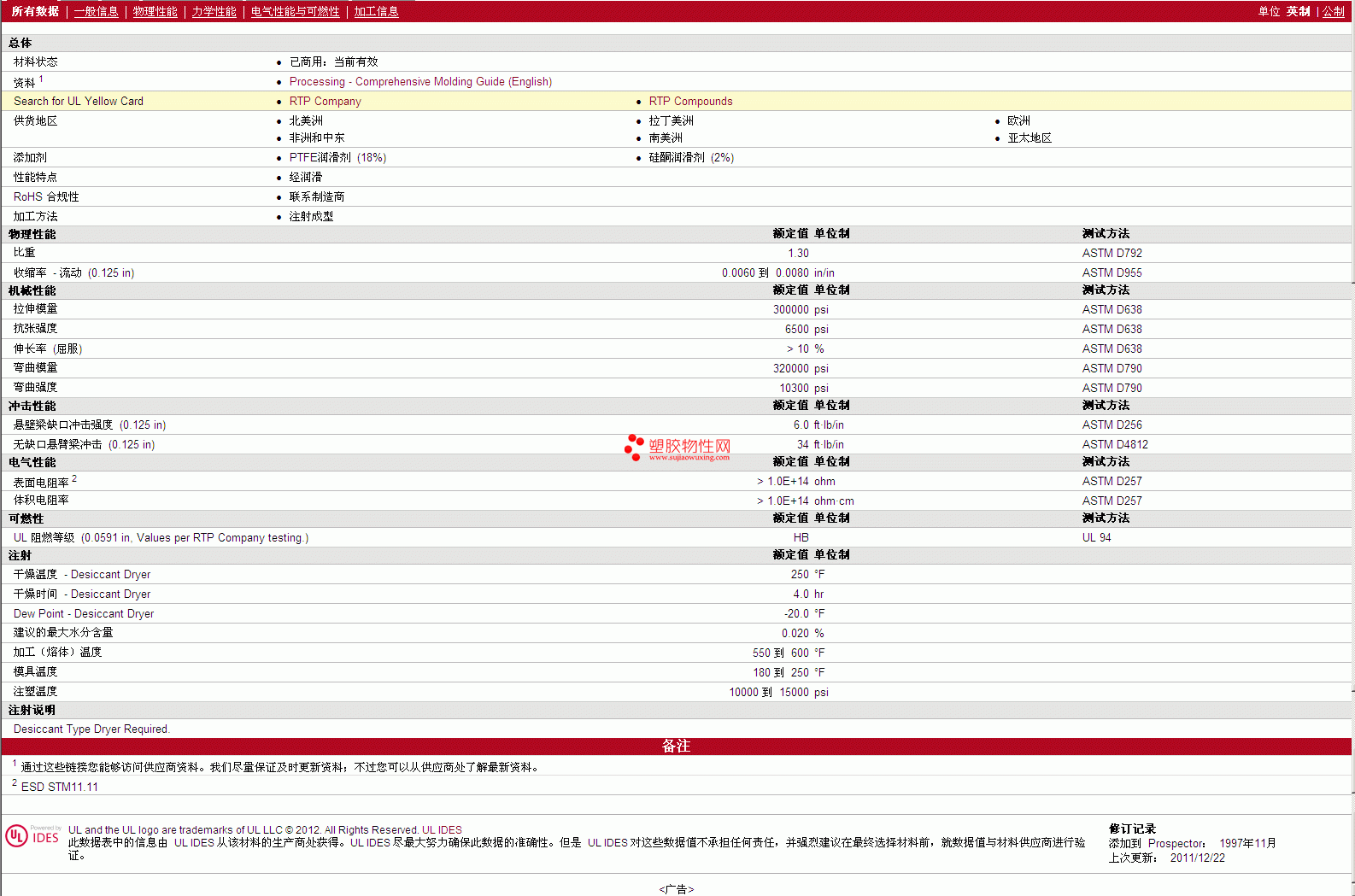Click the 亚太地区 supply region
1355x896 pixels.
[x=1029, y=138]
